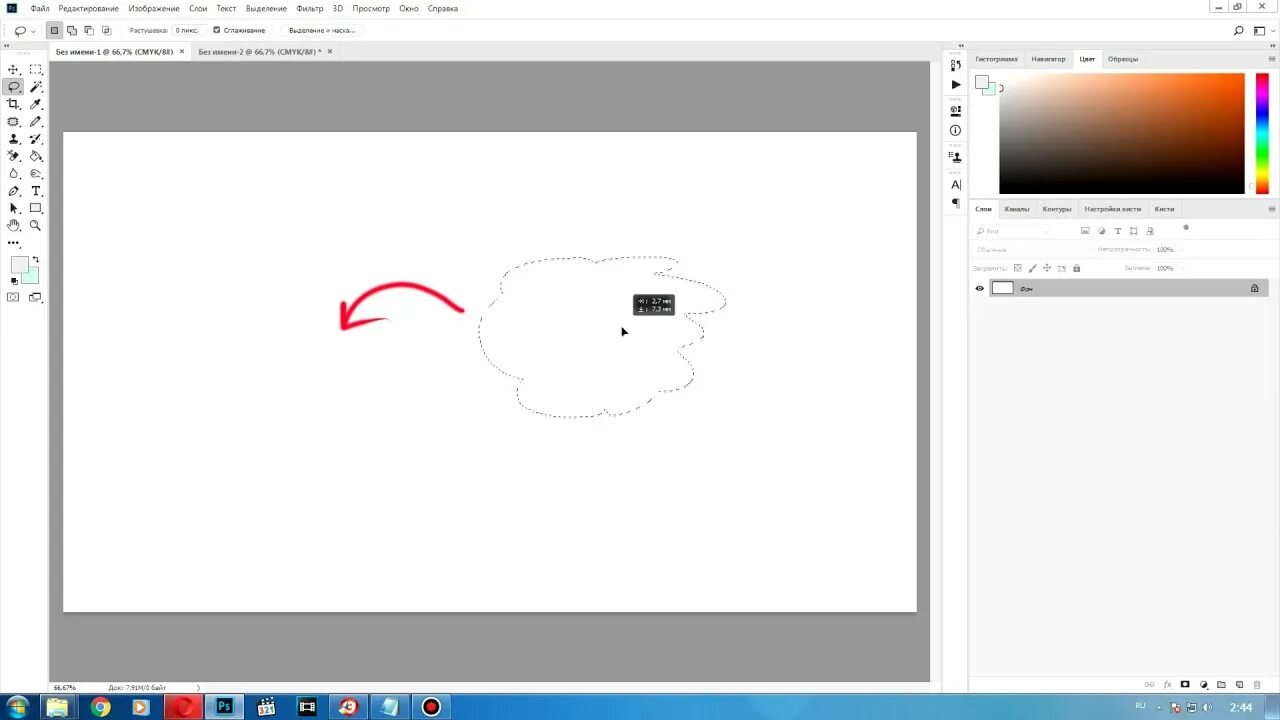Select the Rectangular Marquee tool
Viewport: 1280px width, 720px height.
(36, 69)
